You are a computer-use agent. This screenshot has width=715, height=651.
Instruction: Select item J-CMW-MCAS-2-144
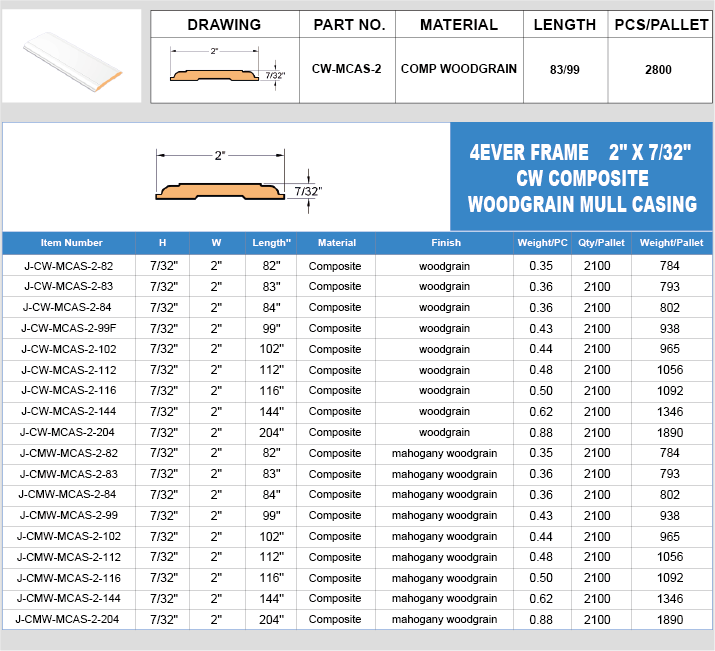pos(69,598)
